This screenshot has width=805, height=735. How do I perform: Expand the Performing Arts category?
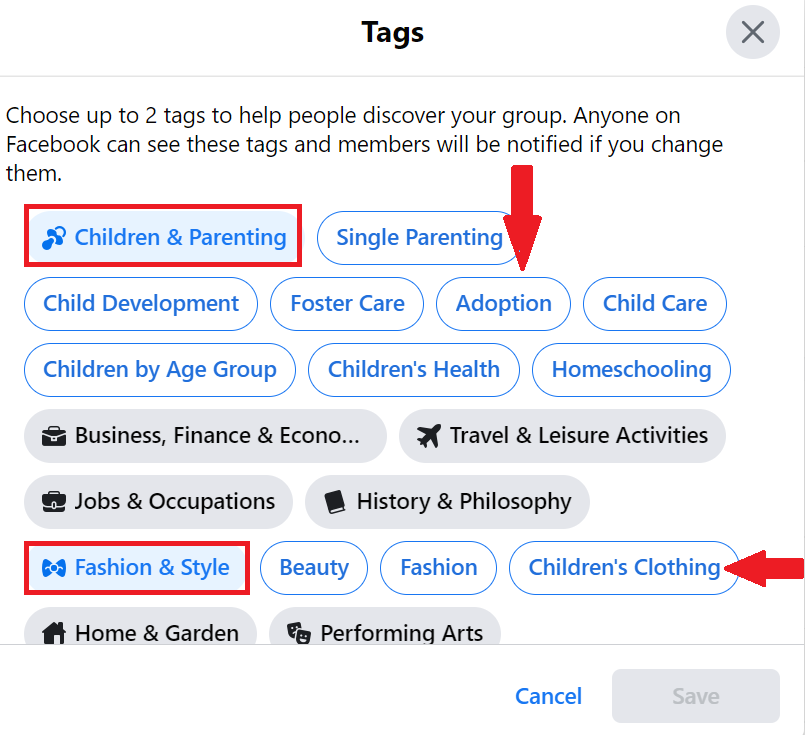(x=385, y=633)
